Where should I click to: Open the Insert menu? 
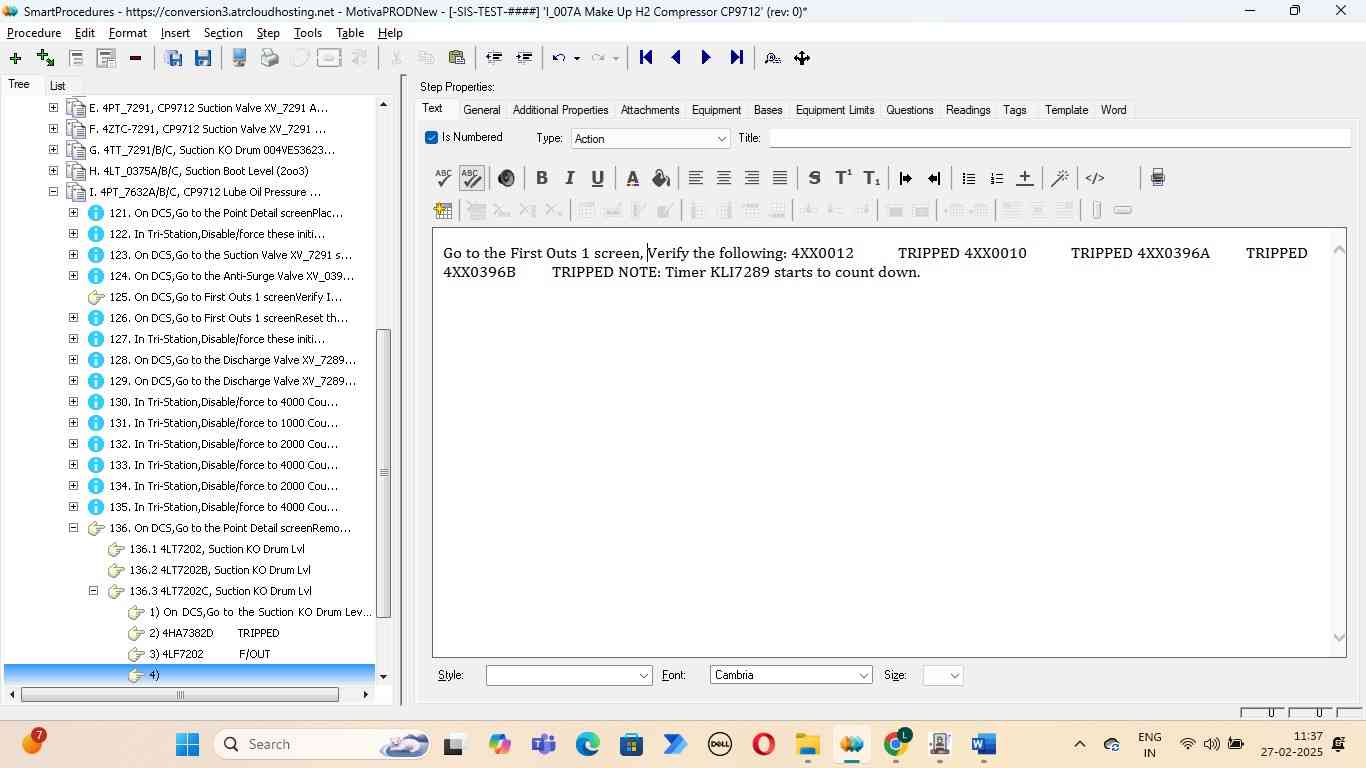pyautogui.click(x=175, y=33)
